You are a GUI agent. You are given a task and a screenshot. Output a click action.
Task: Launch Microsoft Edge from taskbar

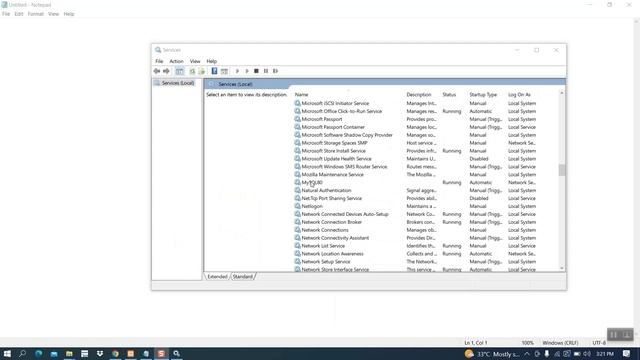pos(38,353)
